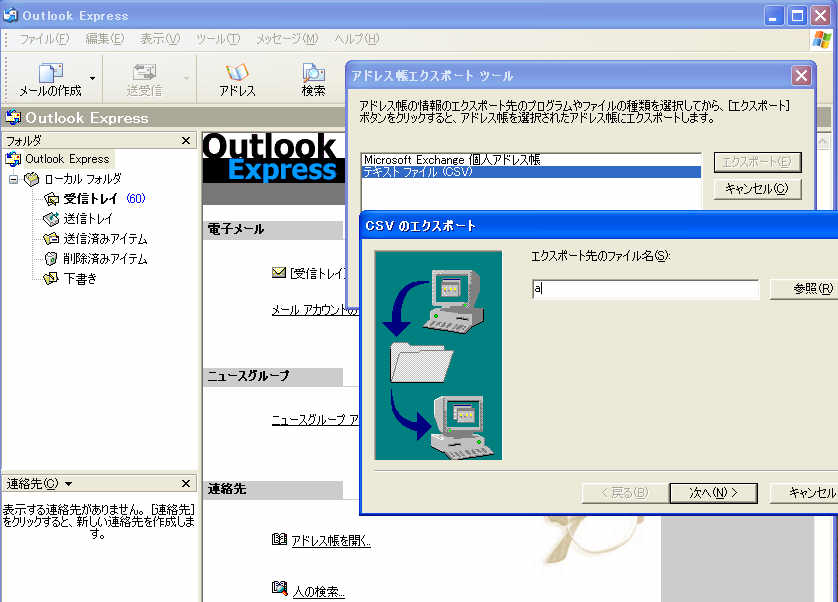Click キャンセル(C) in the address book export tool
The image size is (838, 602).
(x=757, y=189)
